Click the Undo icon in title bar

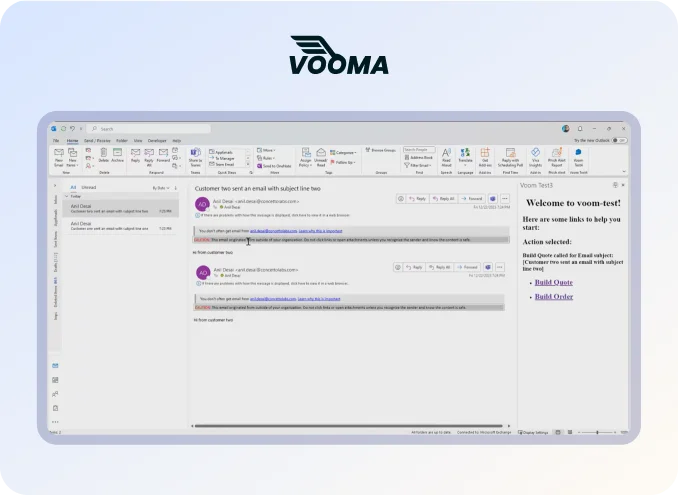click(72, 128)
